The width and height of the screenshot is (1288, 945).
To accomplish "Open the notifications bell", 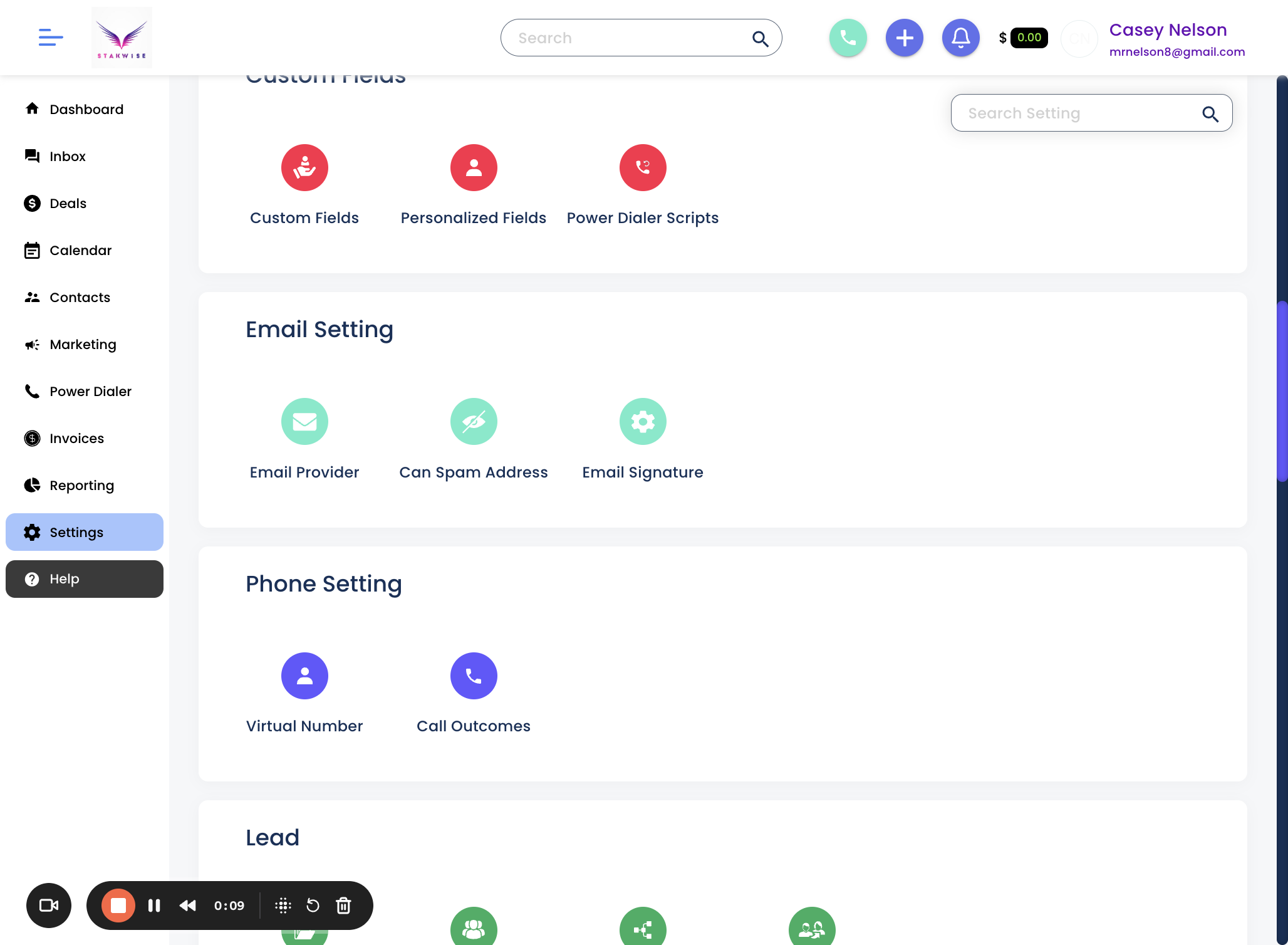I will click(x=961, y=38).
